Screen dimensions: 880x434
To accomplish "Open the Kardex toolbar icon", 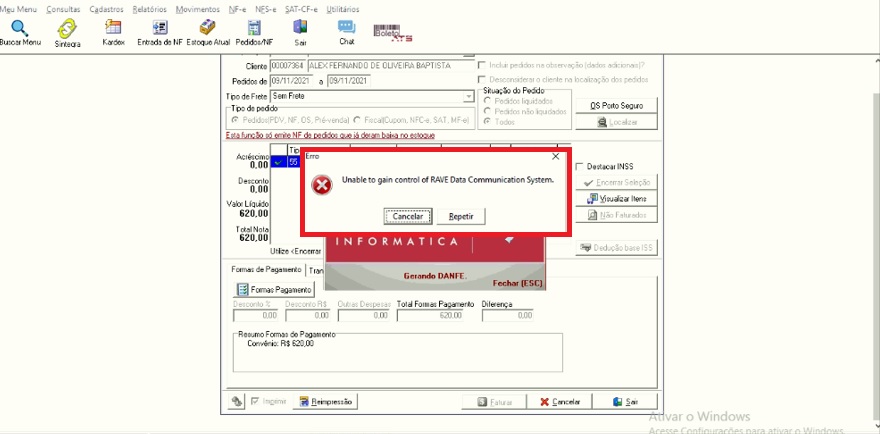I will click(113, 29).
